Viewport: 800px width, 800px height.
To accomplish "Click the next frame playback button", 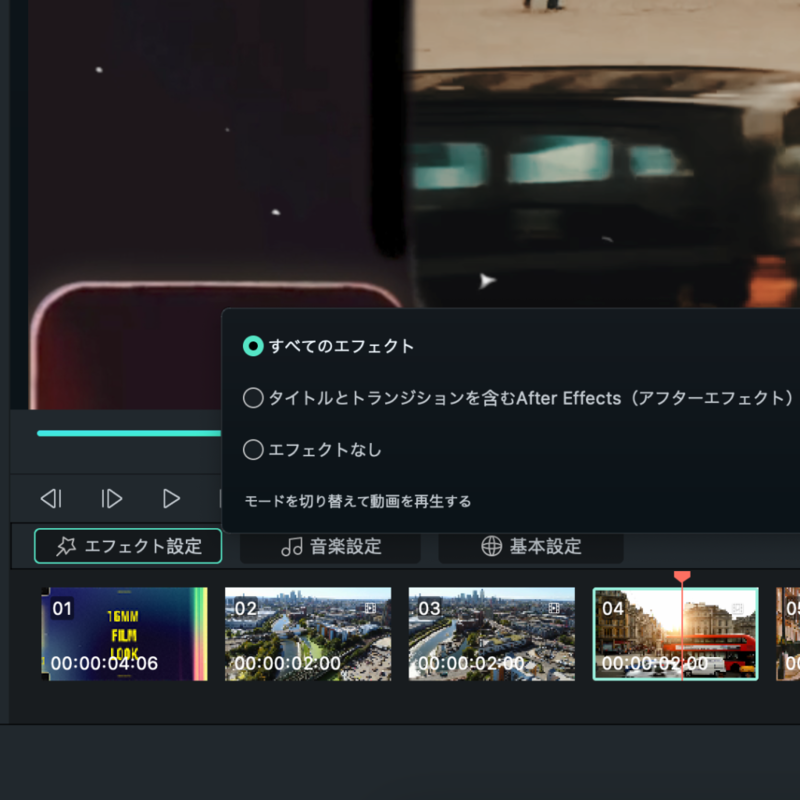I will coord(111,498).
